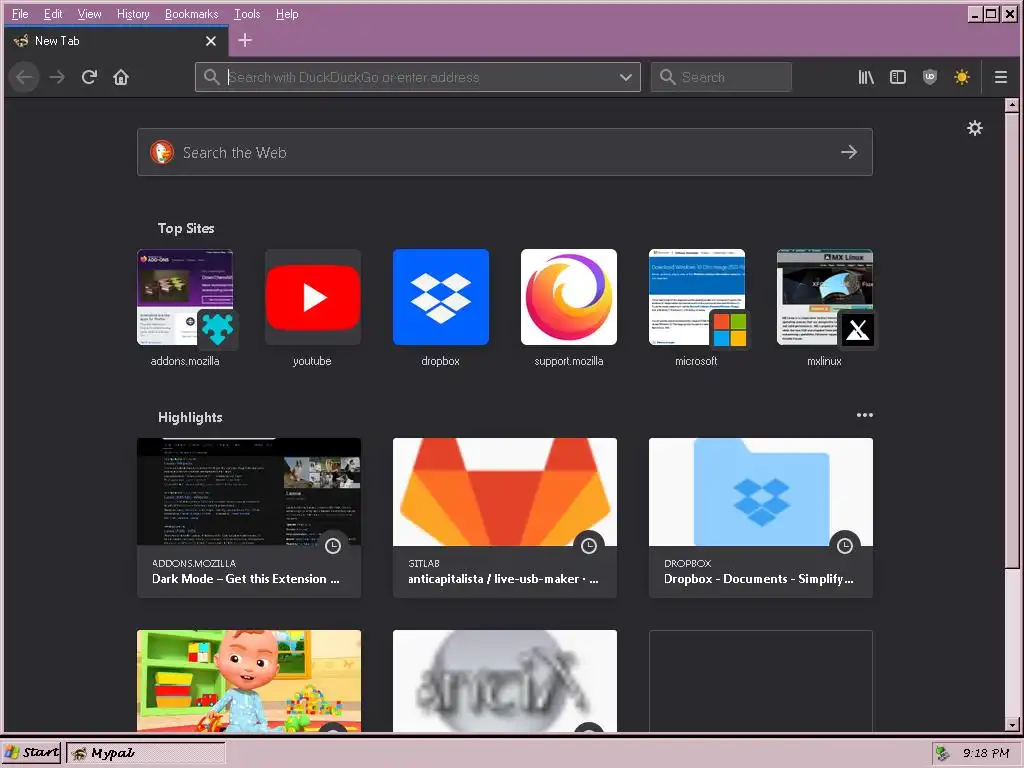The image size is (1024, 768).
Task: Click the 9:18 PM clock
Action: click(985, 753)
